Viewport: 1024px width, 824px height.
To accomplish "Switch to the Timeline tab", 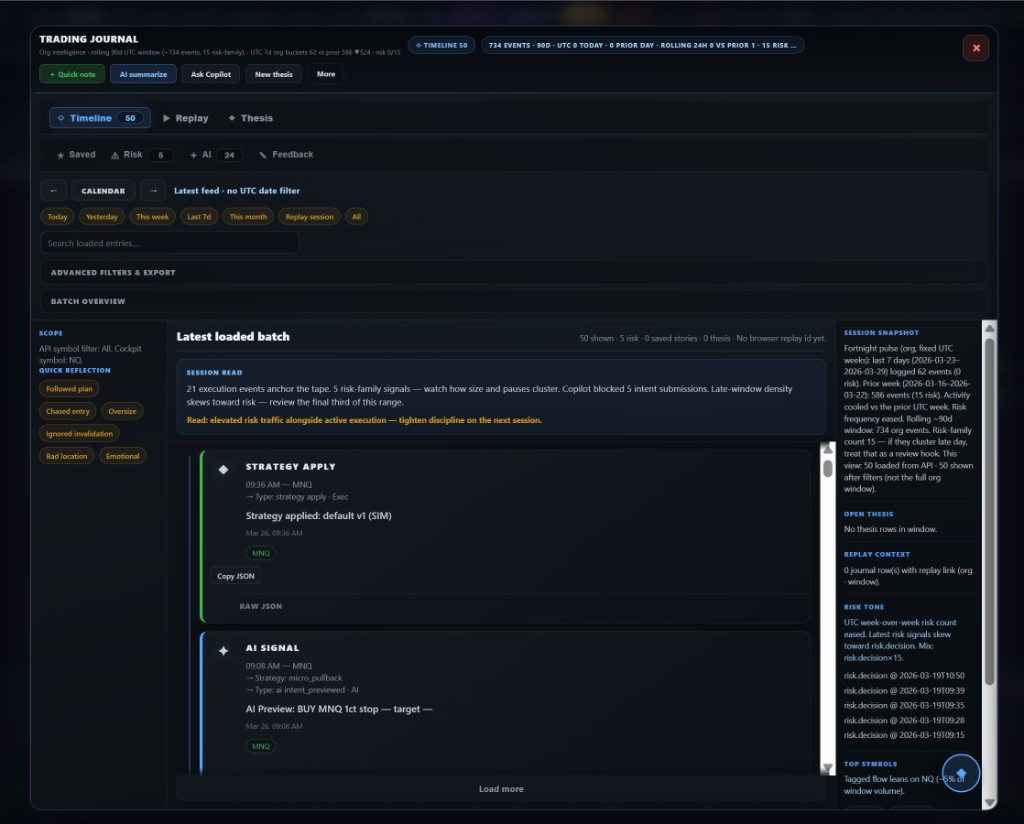I will 100,118.
